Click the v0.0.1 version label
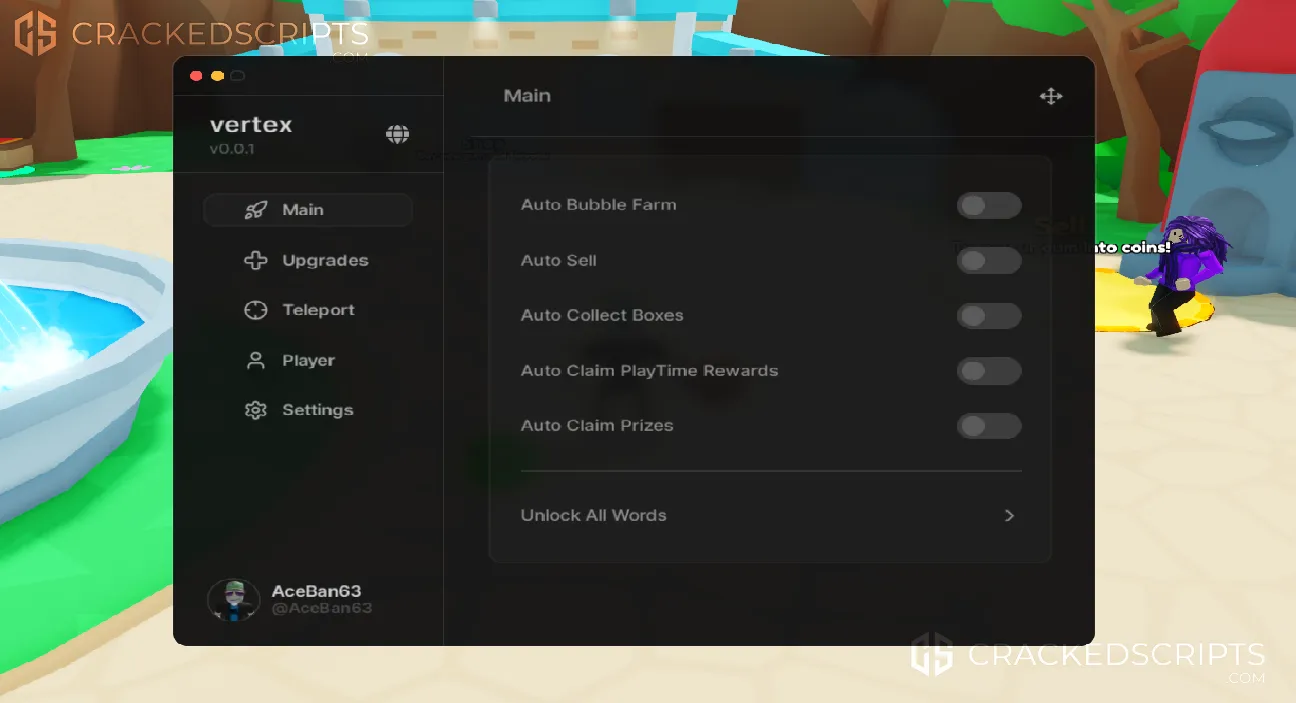The width and height of the screenshot is (1296, 703). 232,149
